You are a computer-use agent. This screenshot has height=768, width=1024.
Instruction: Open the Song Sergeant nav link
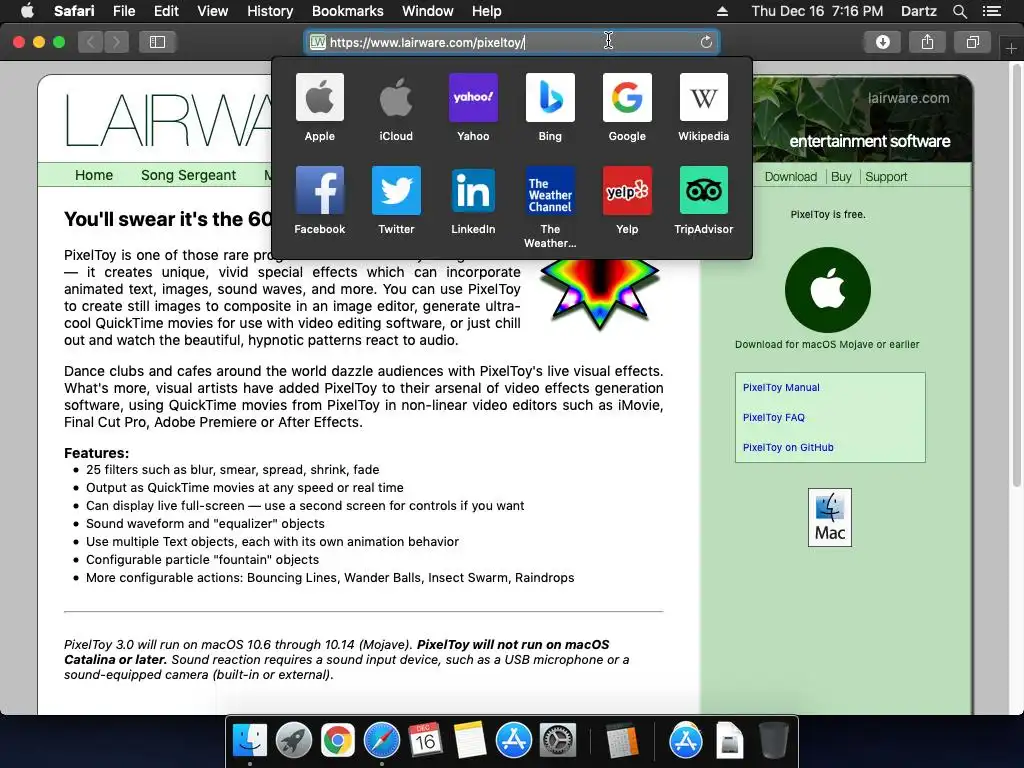click(188, 175)
